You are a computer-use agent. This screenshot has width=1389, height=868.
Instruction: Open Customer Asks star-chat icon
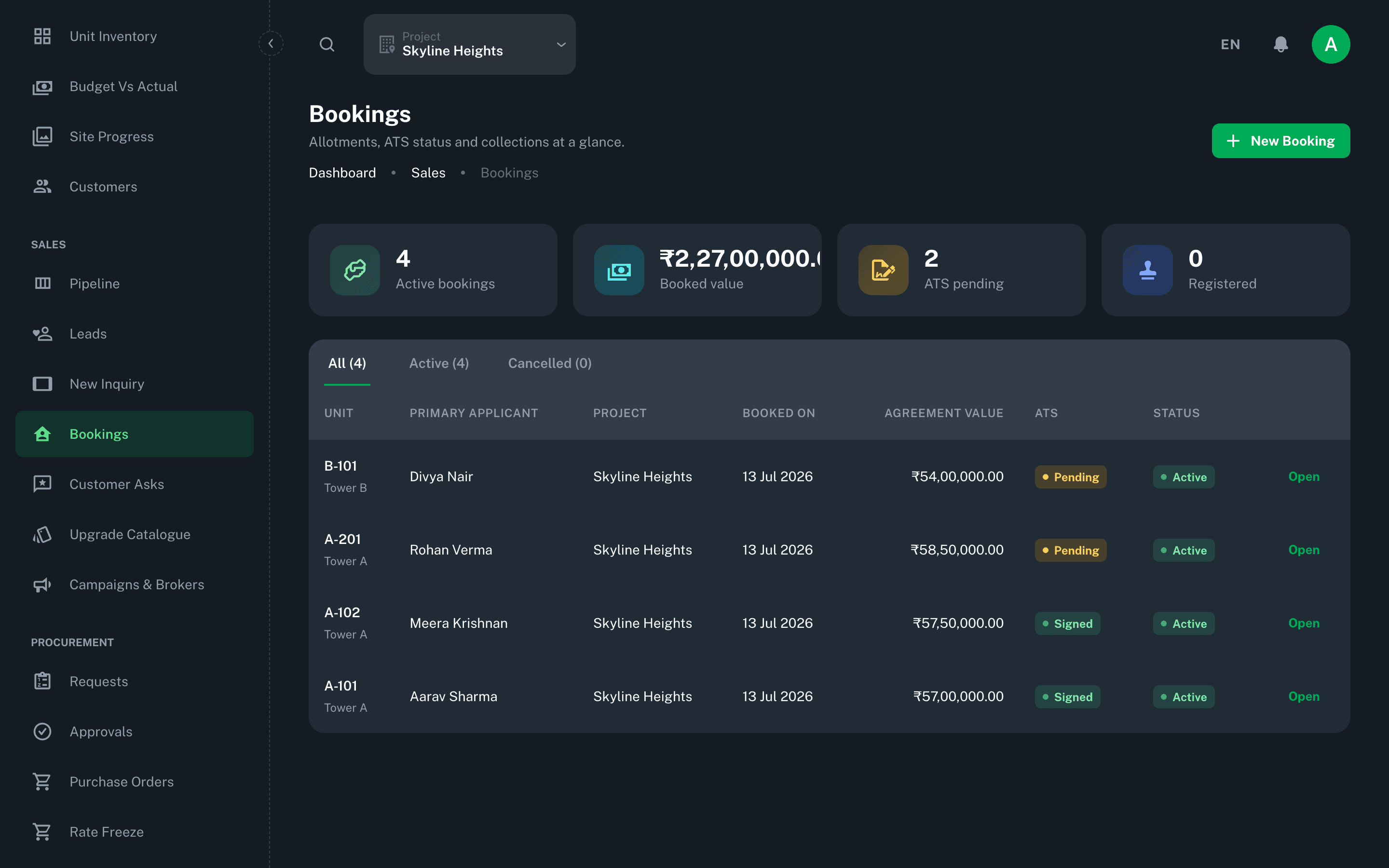(42, 484)
